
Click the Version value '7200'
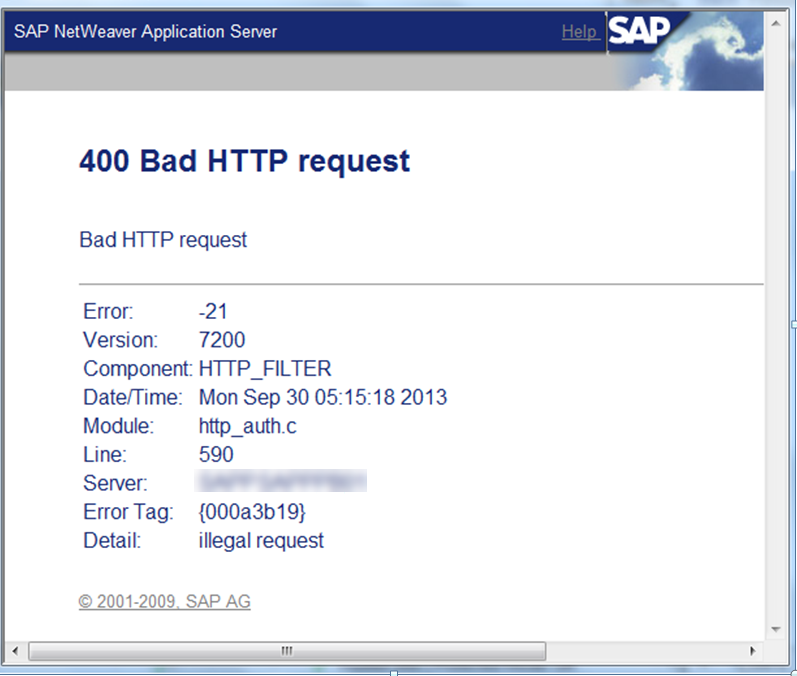[x=222, y=340]
